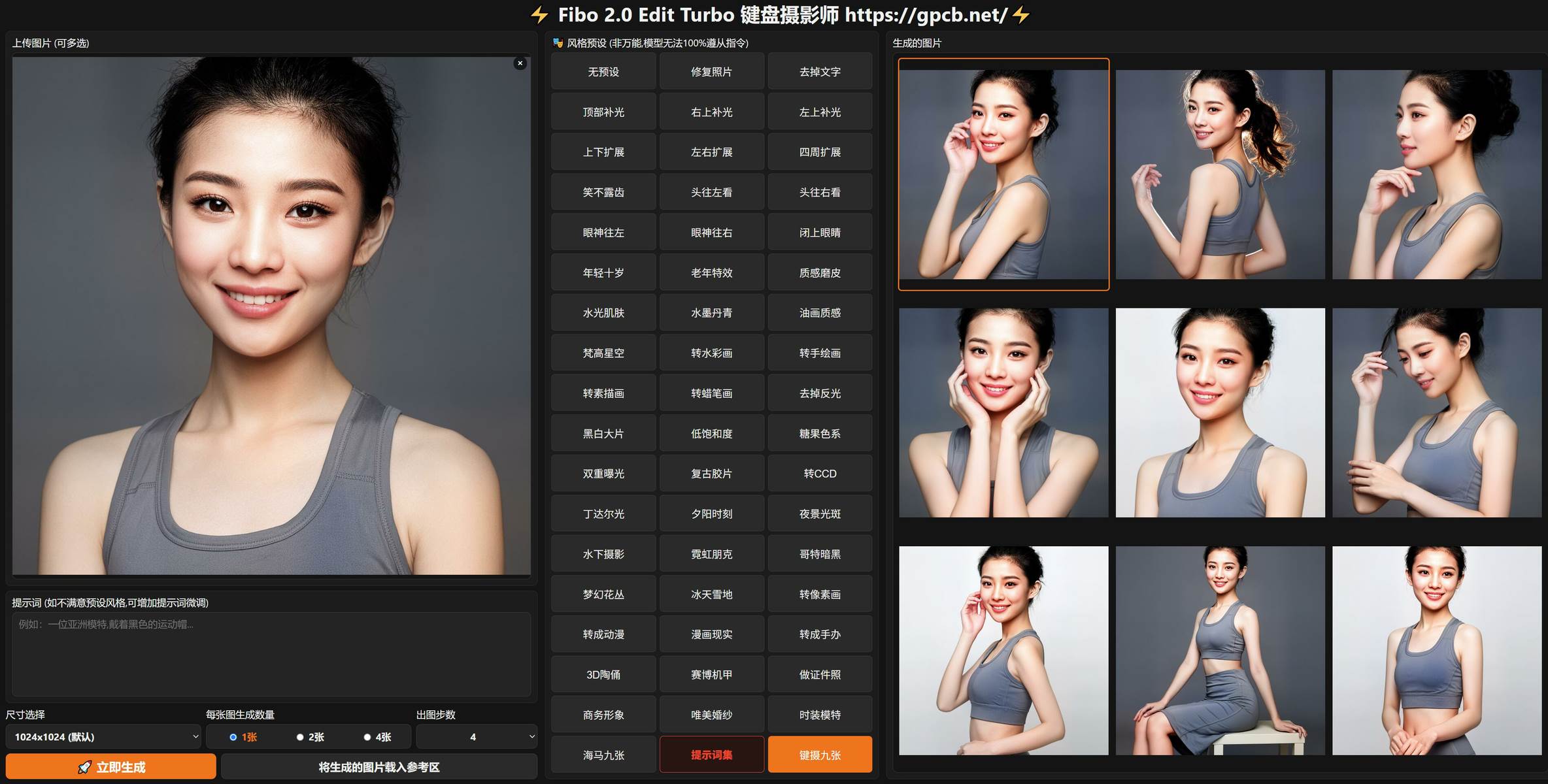
Task: Click the 立即生成 orange button
Action: point(111,766)
